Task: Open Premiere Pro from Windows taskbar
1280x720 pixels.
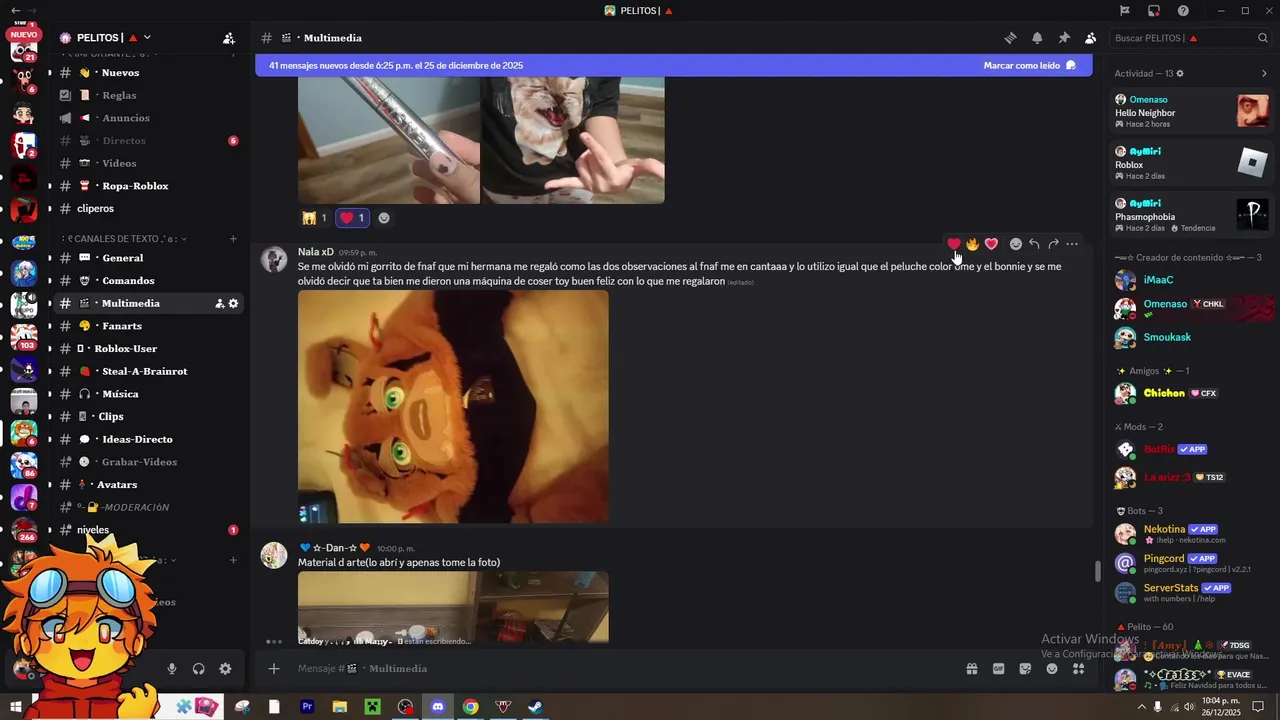Action: click(307, 707)
